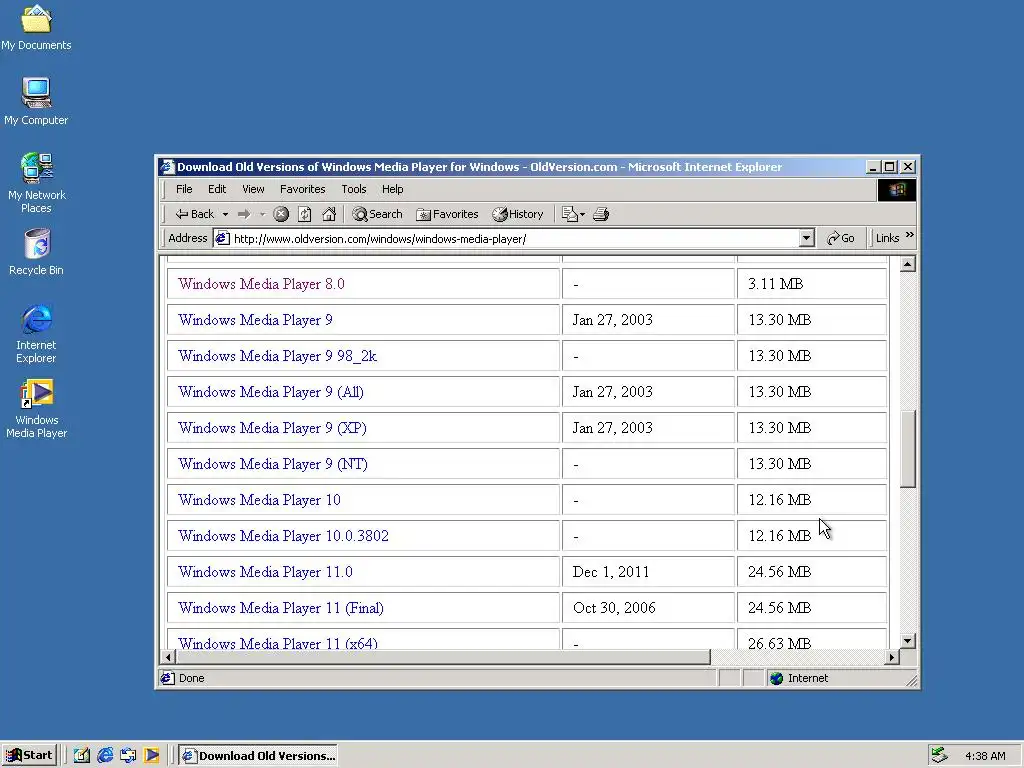The height and width of the screenshot is (768, 1024).
Task: Click the Internet zone globe in status bar
Action: pos(776,678)
